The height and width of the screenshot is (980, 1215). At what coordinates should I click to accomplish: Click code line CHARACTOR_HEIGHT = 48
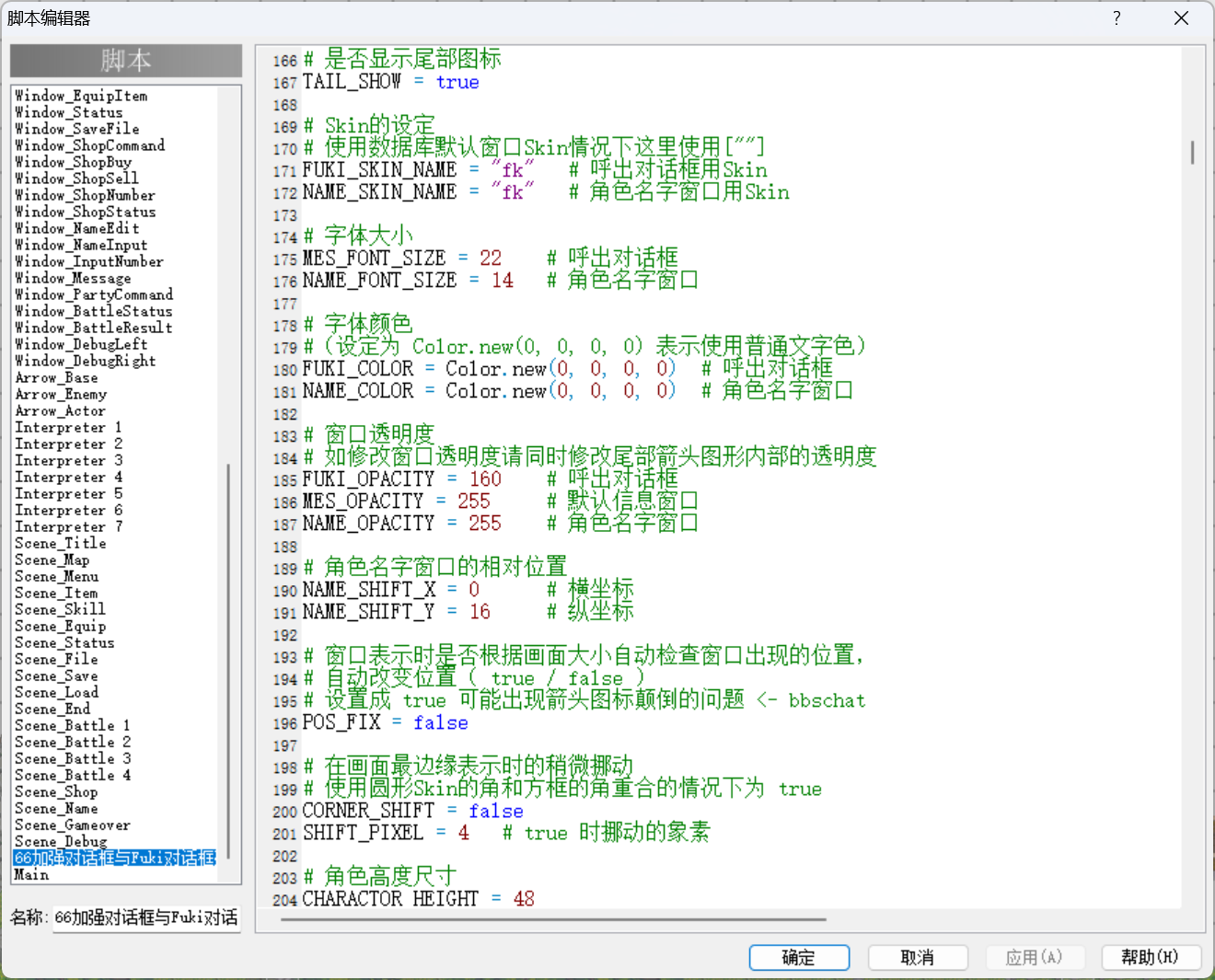419,898
